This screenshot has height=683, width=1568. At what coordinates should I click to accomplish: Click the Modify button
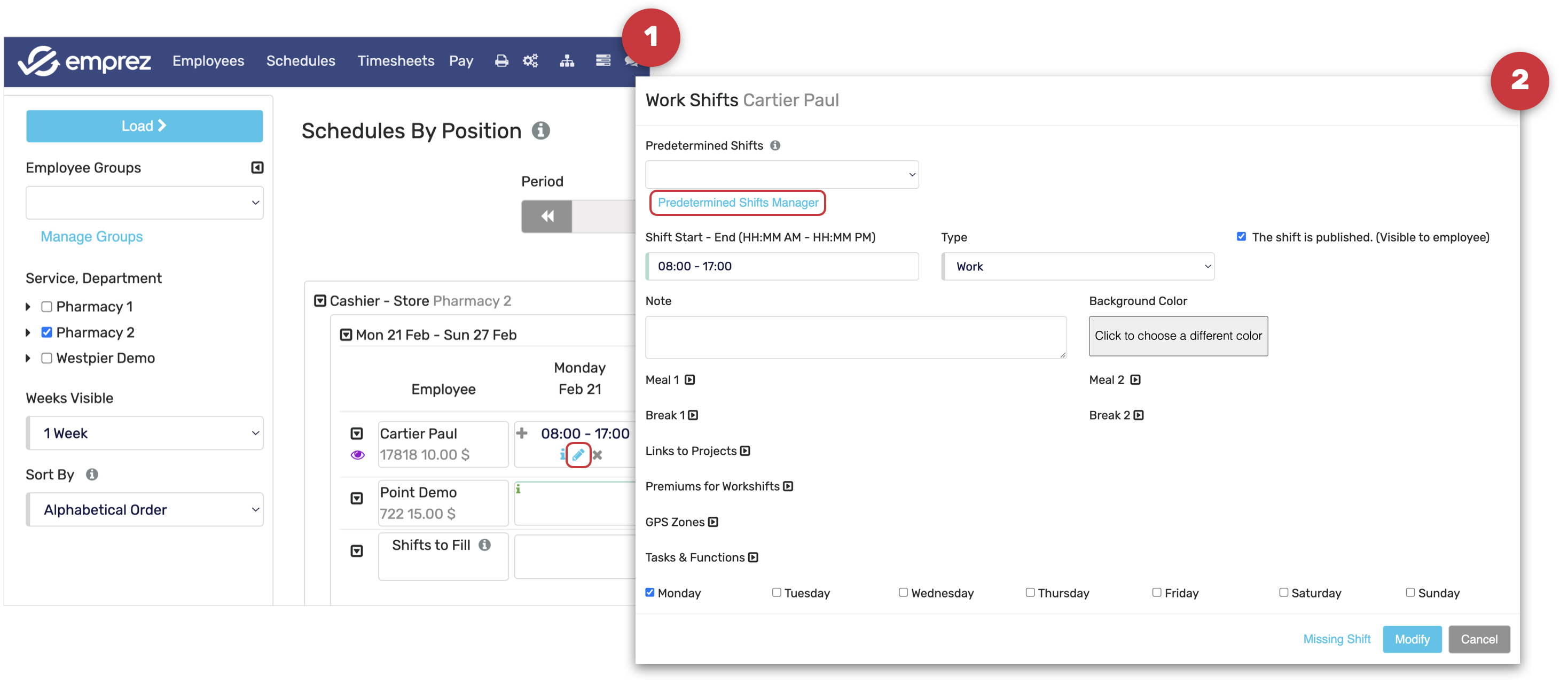tap(1411, 639)
